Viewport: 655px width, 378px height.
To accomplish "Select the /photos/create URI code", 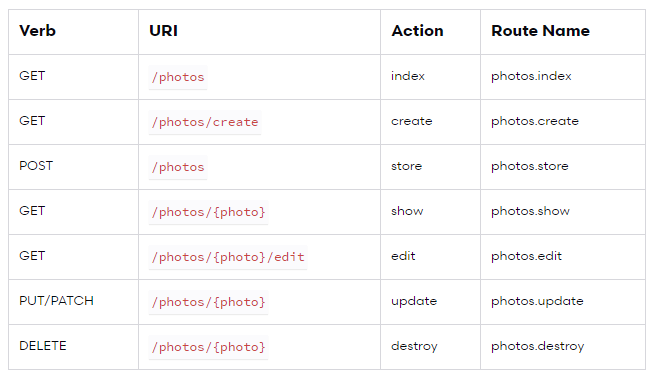I will click(205, 122).
